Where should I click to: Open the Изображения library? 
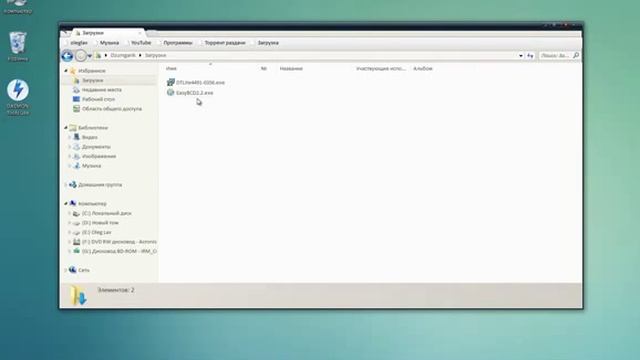coord(99,156)
